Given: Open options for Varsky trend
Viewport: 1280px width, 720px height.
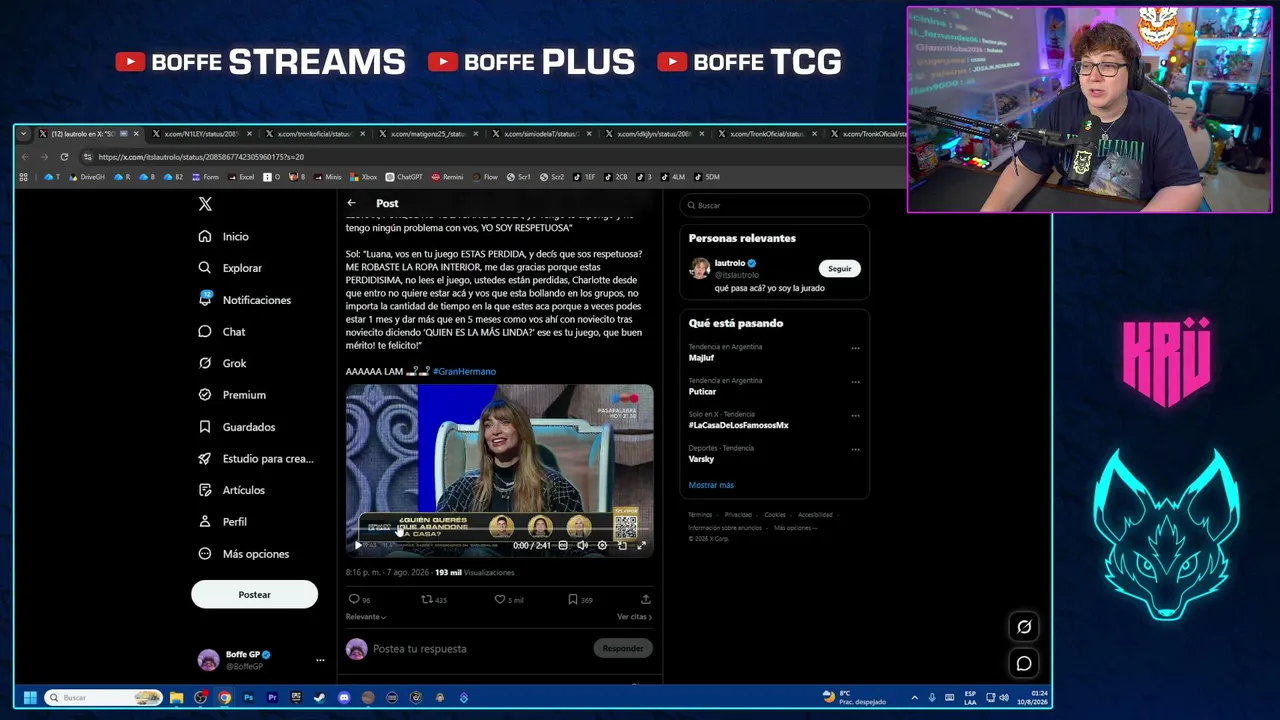Looking at the screenshot, I should 855,450.
